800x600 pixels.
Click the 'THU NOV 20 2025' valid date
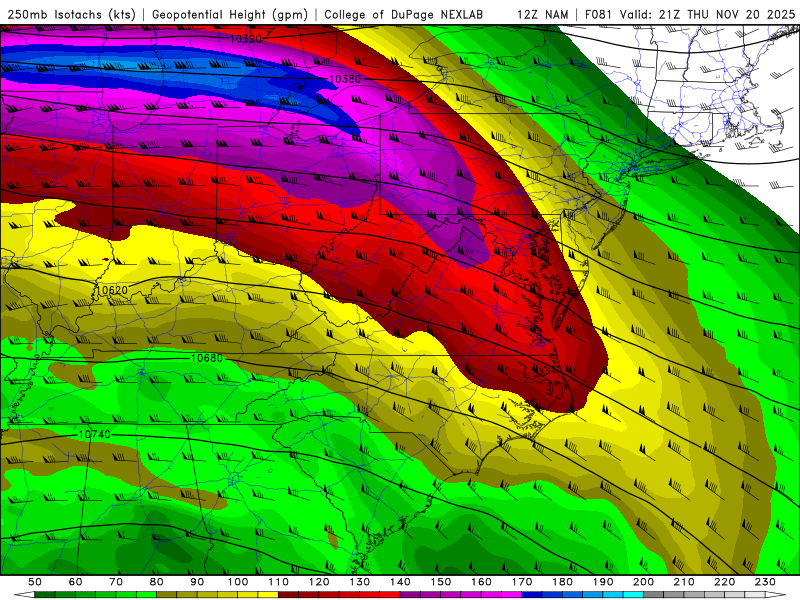pyautogui.click(x=741, y=15)
